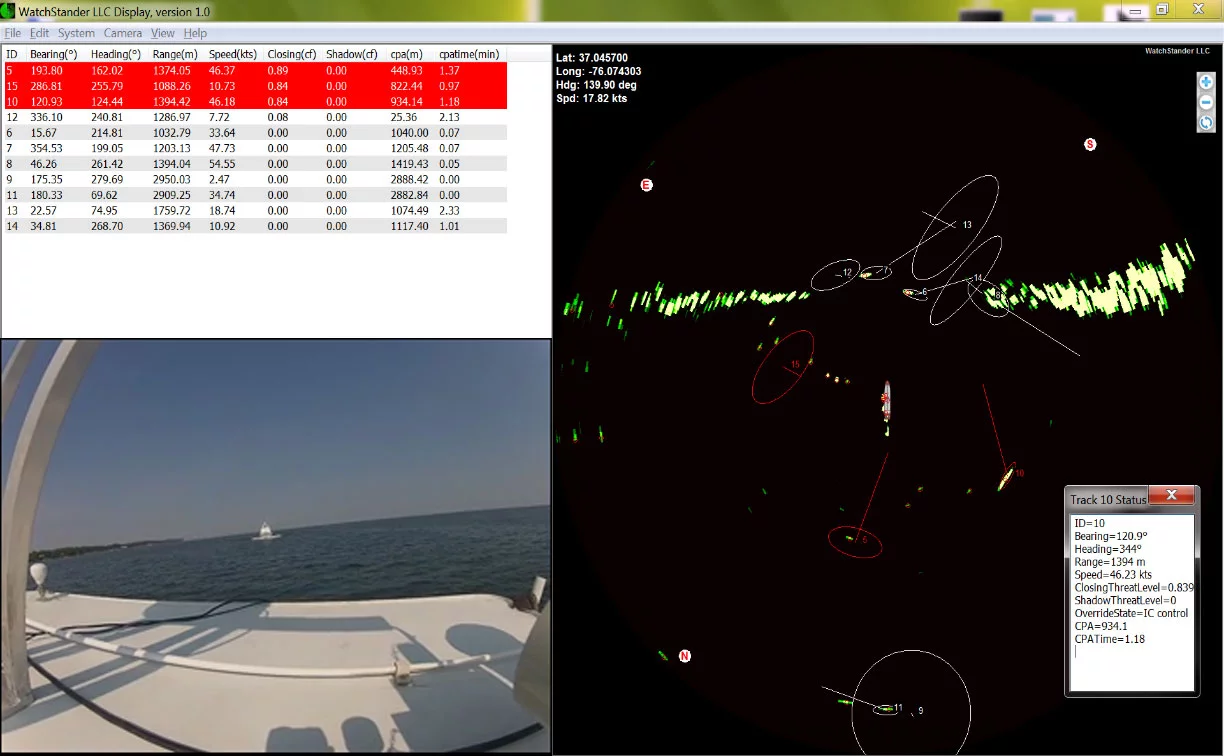The height and width of the screenshot is (756, 1224).
Task: Open the Help menu
Action: point(195,32)
